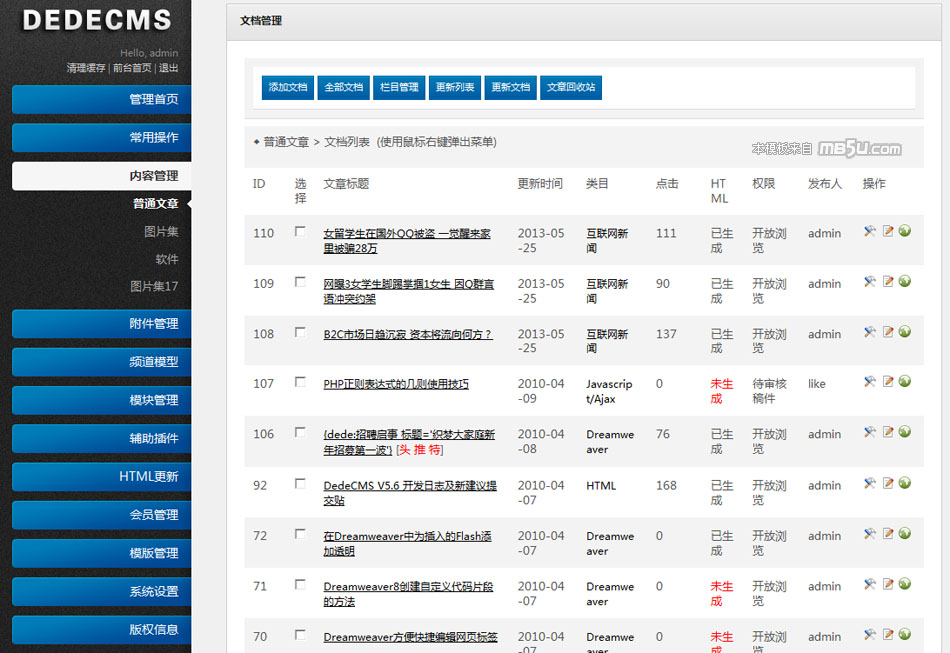Open the tools icon for article 70
The image size is (950, 653).
(x=870, y=634)
